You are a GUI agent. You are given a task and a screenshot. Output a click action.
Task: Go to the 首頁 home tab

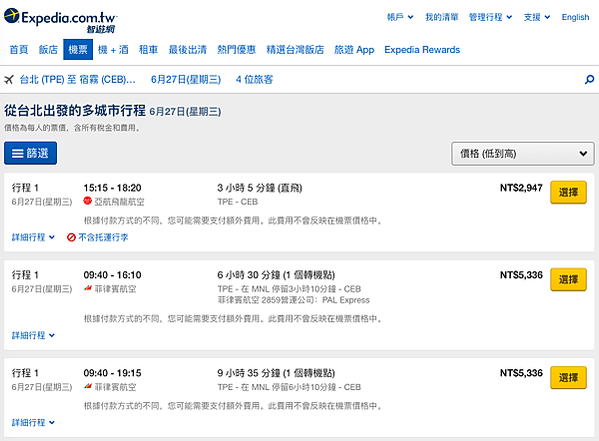point(19,50)
